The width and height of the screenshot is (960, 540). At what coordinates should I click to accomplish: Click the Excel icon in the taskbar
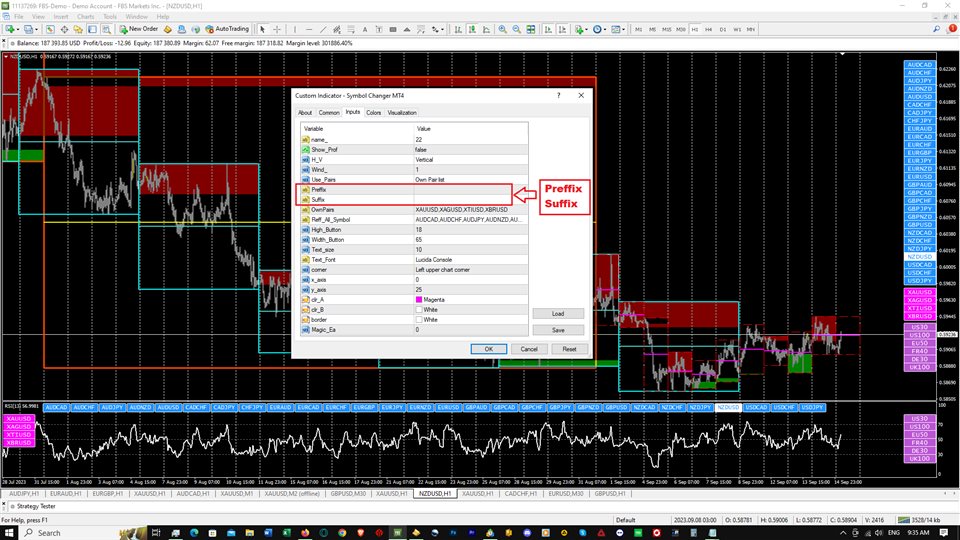click(x=286, y=533)
